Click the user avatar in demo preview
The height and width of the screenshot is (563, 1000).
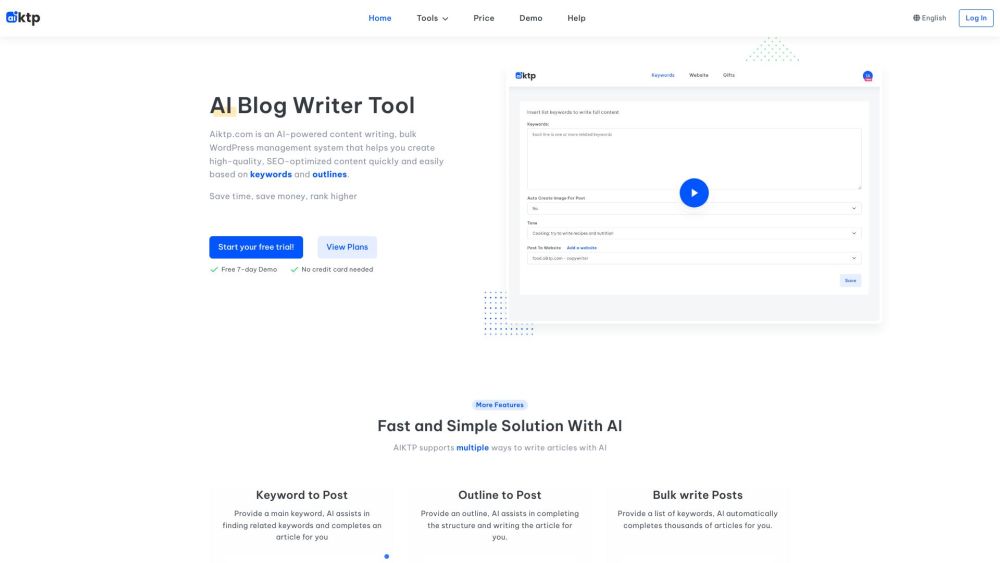(x=867, y=76)
